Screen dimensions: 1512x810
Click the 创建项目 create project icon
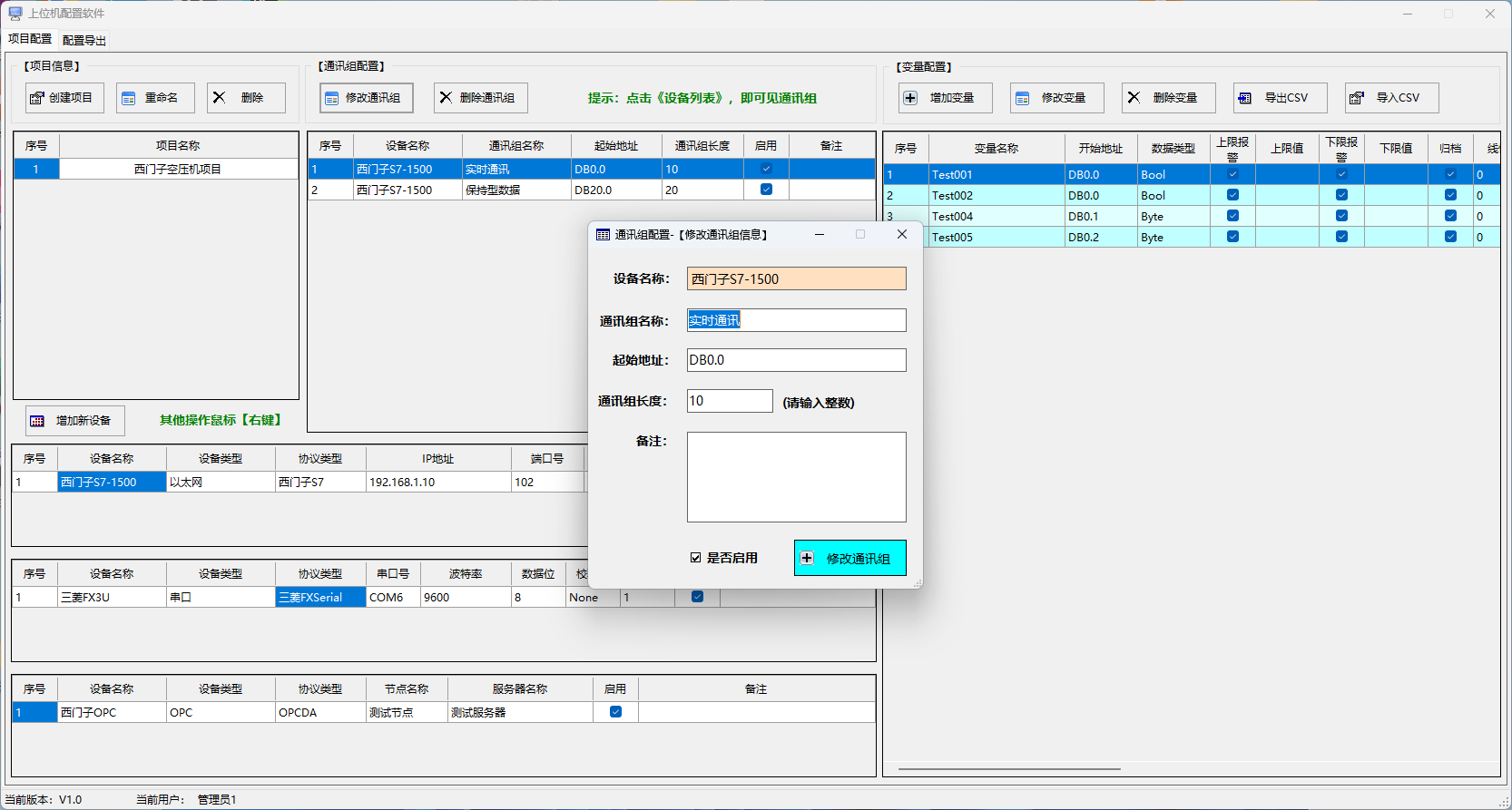point(37,98)
